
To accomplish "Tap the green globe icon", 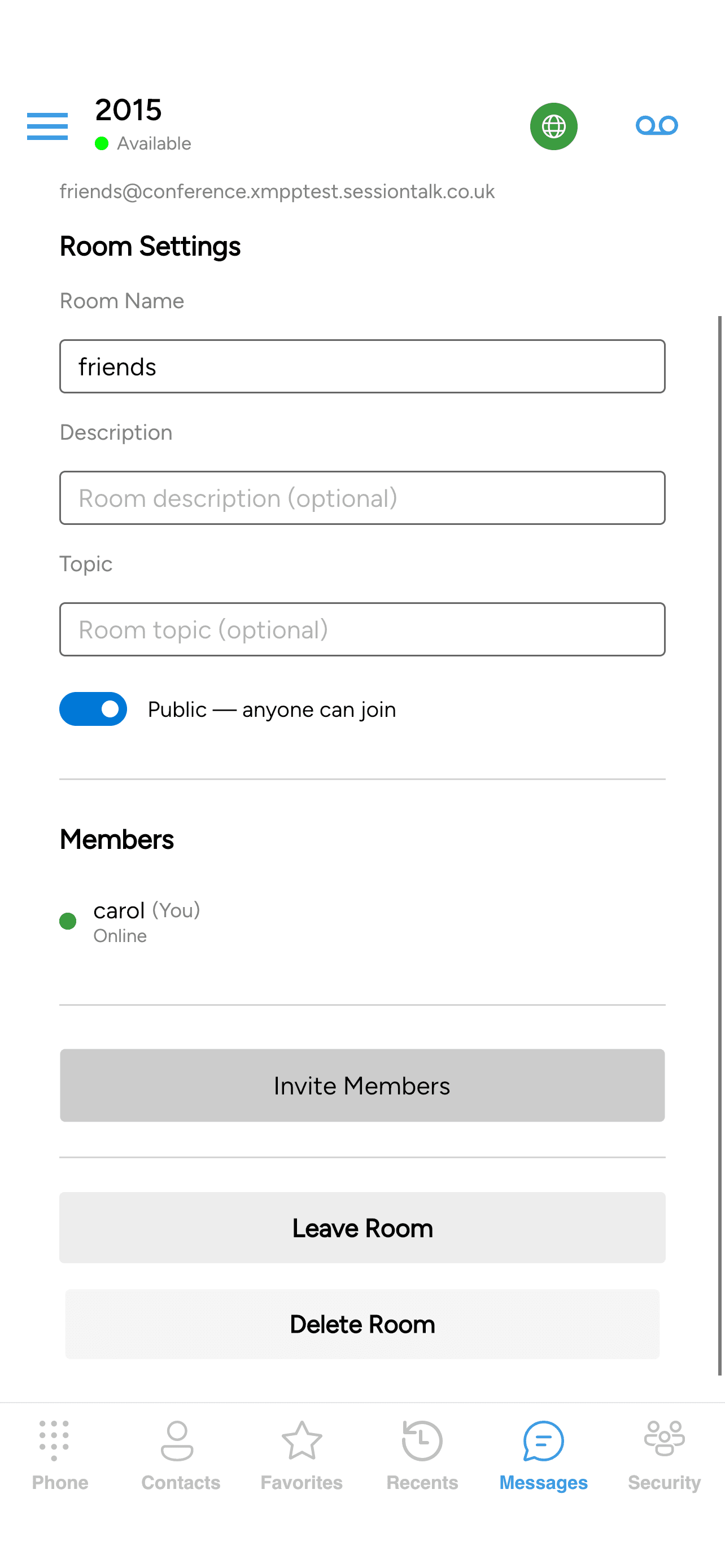I will [553, 126].
